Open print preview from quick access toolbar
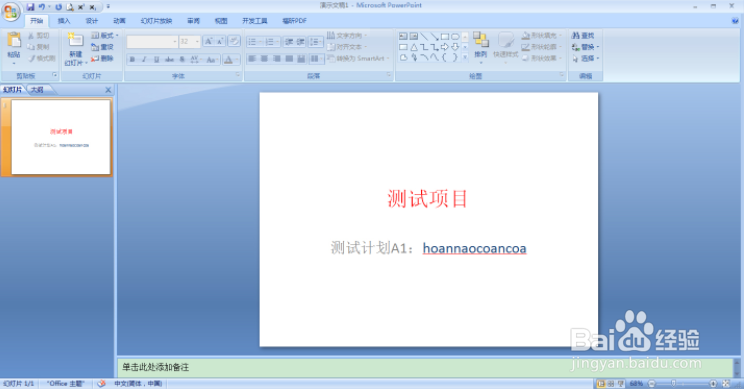 pyautogui.click(x=70, y=7)
